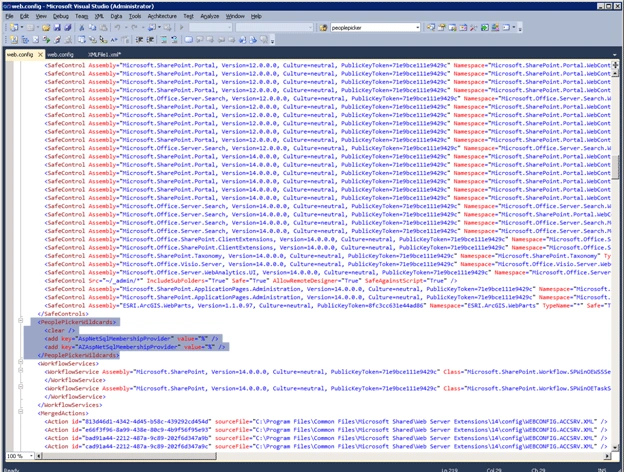Open the XML menu
This screenshot has height=472, width=624.
pos(99,16)
